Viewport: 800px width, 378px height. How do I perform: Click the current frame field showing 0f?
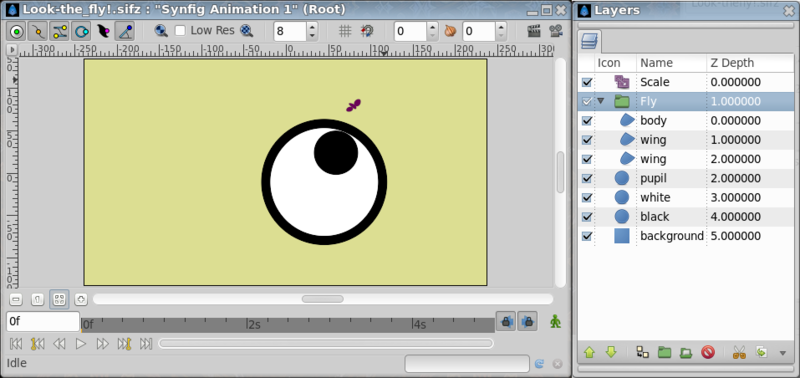[43, 321]
